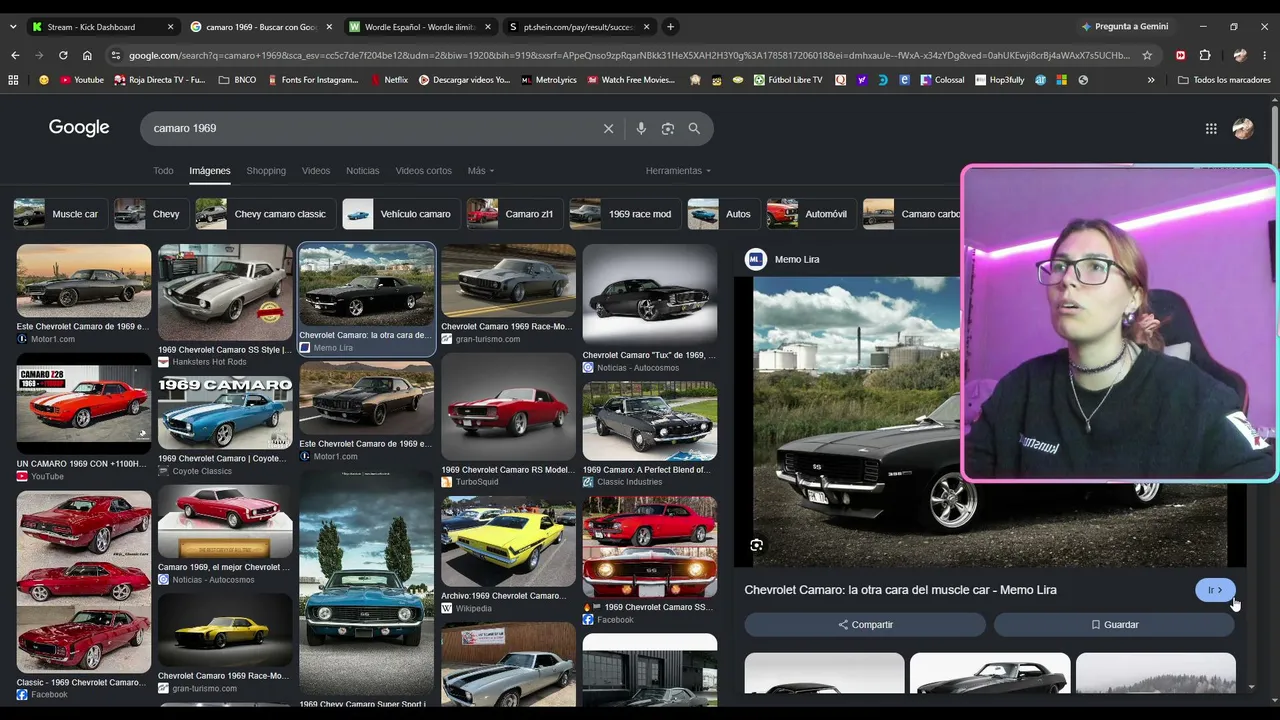The image size is (1280, 720).
Task: Switch to the pt.shein.com pay result tab
Action: [x=578, y=27]
